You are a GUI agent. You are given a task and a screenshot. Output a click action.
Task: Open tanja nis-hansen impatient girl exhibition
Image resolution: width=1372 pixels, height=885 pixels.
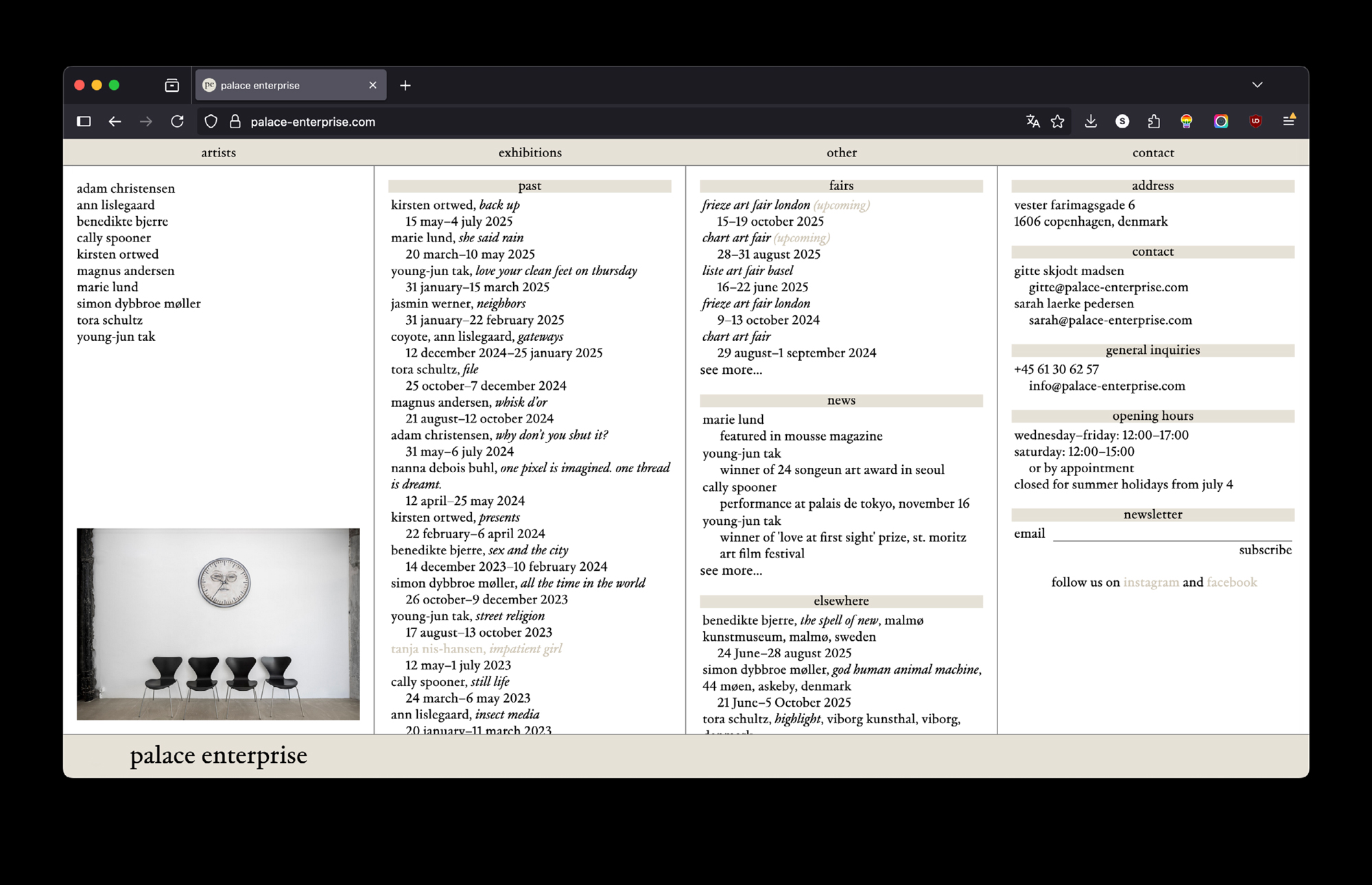[x=476, y=649]
